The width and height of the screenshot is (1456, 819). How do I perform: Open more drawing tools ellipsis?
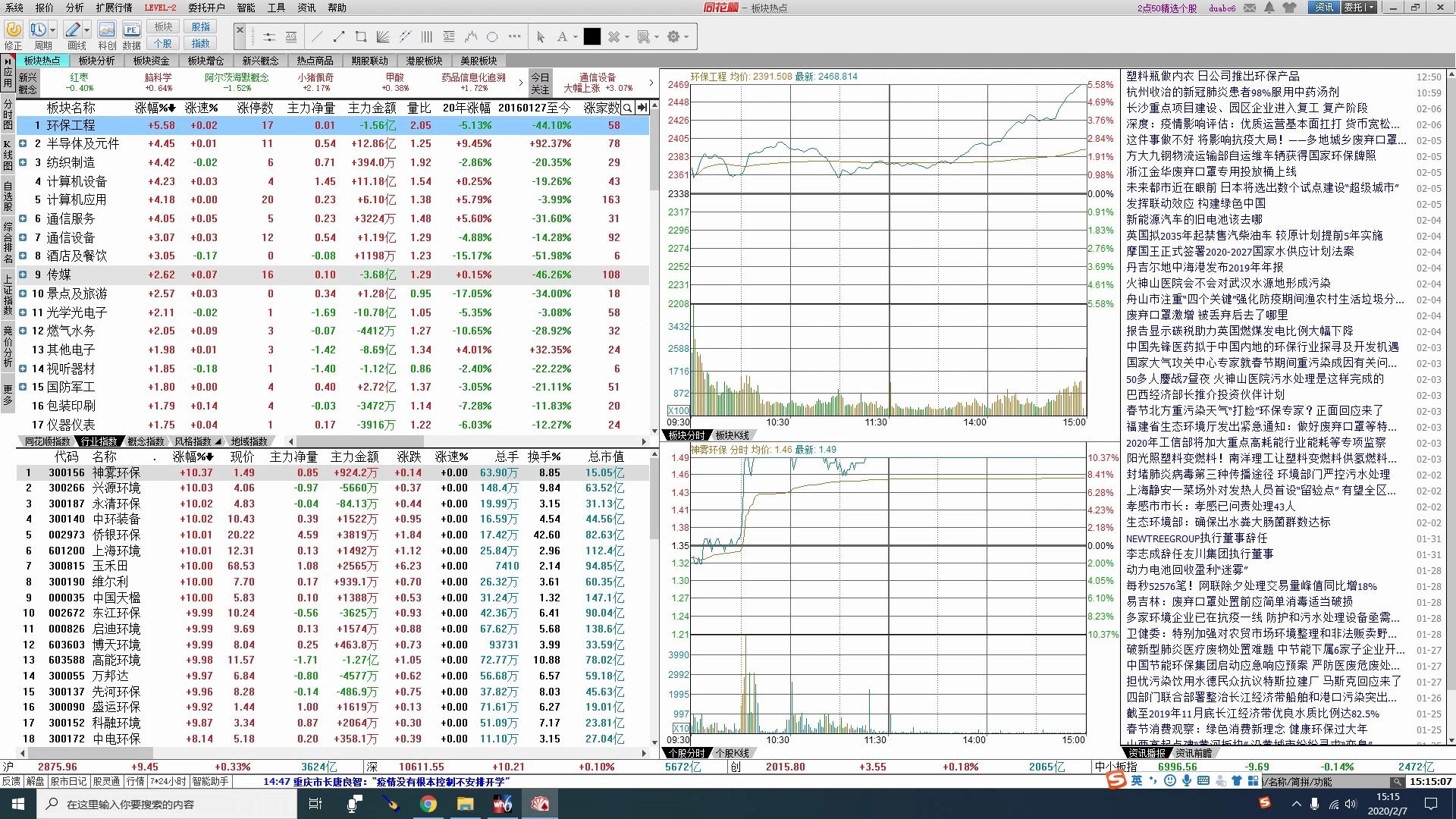pos(515,36)
